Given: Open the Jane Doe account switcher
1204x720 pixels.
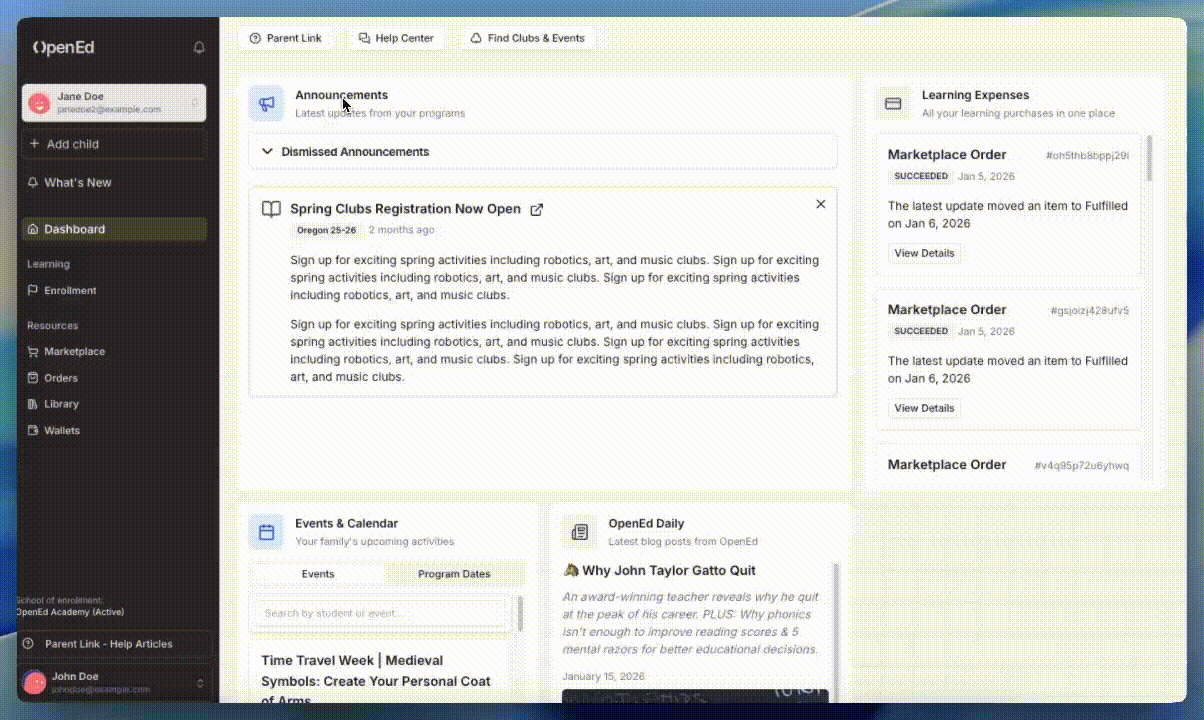Looking at the screenshot, I should (x=114, y=103).
